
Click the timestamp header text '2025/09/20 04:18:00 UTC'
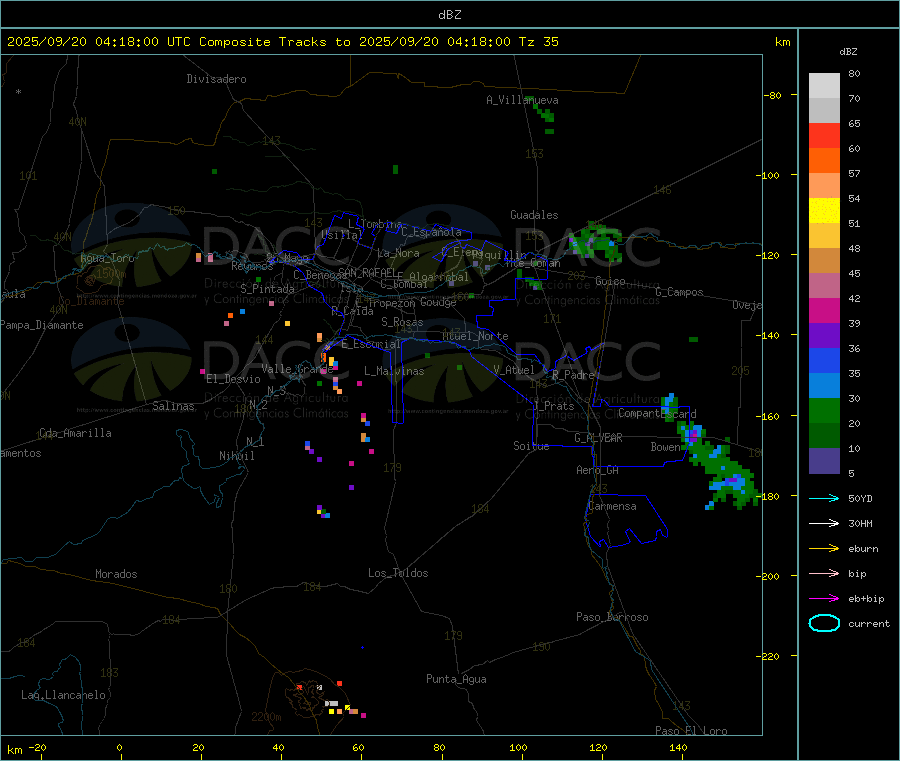click(99, 41)
